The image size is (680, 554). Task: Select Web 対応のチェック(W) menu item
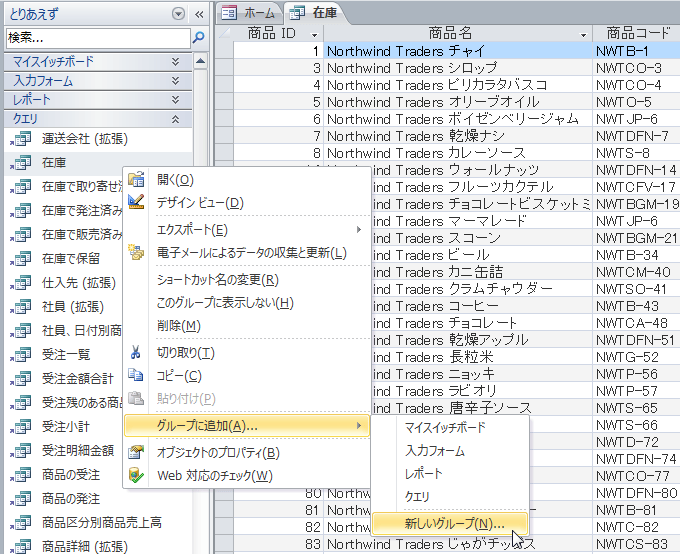(x=247, y=475)
